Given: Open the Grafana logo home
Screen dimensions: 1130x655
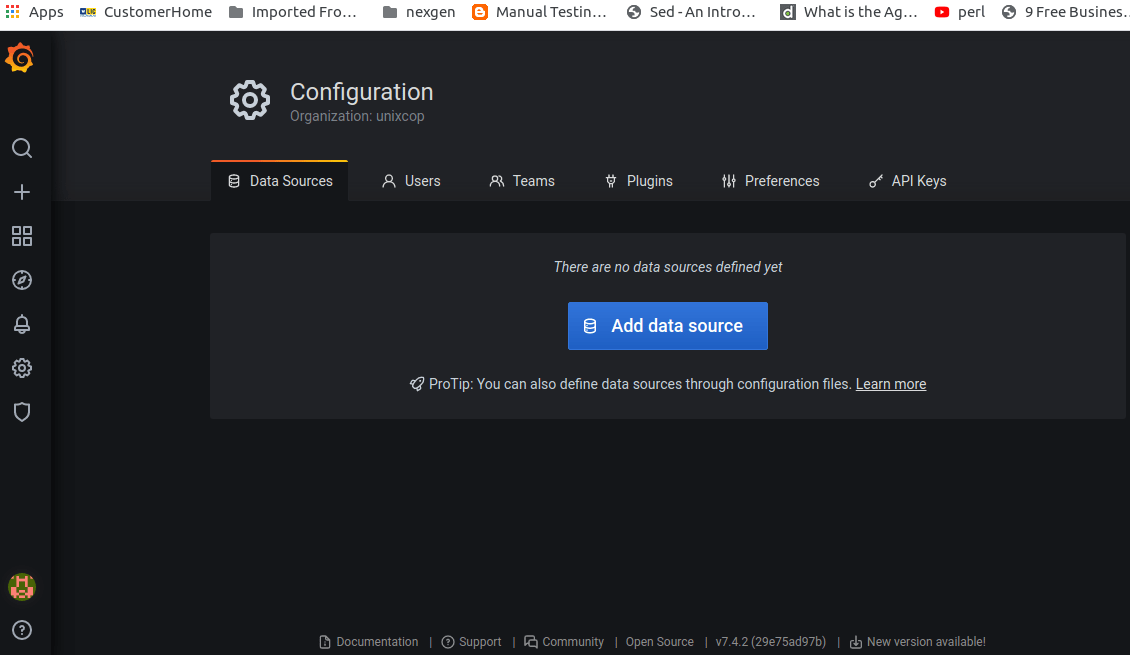Looking at the screenshot, I should point(19,58).
